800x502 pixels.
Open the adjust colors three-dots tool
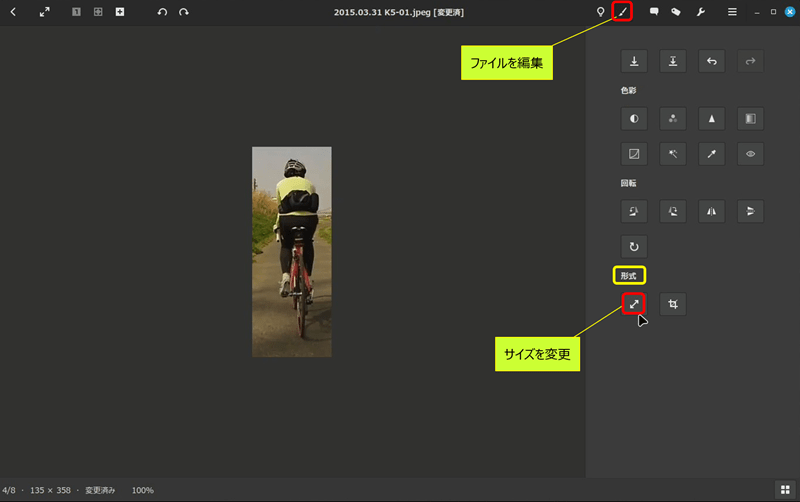pyautogui.click(x=673, y=119)
